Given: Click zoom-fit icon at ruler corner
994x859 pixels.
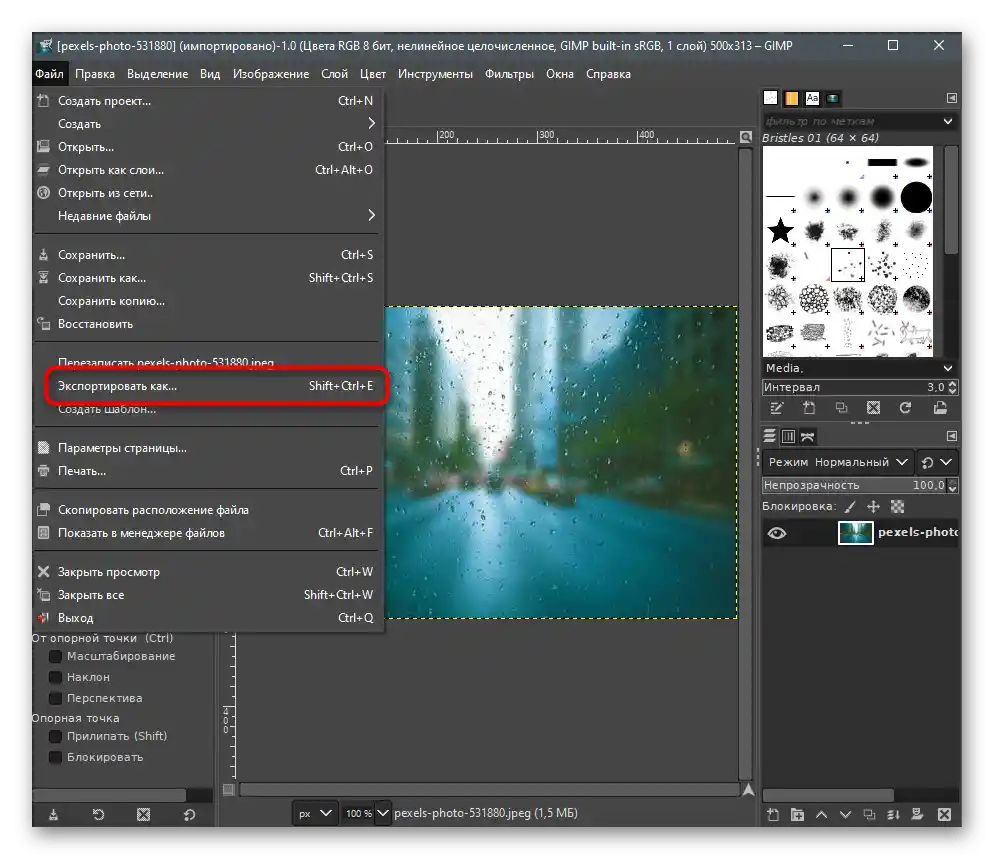Looking at the screenshot, I should point(746,136).
